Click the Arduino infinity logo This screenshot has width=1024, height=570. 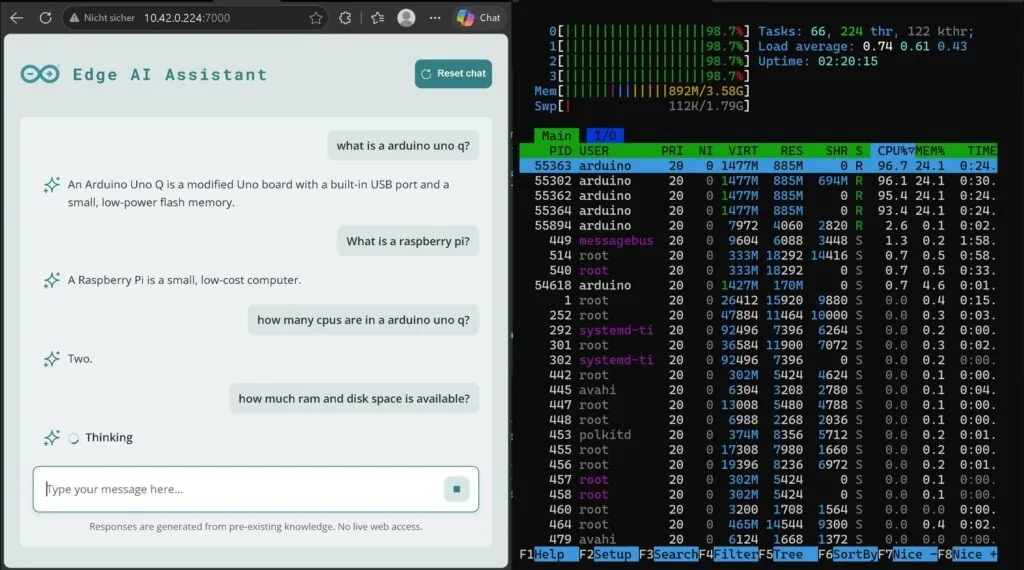40,74
